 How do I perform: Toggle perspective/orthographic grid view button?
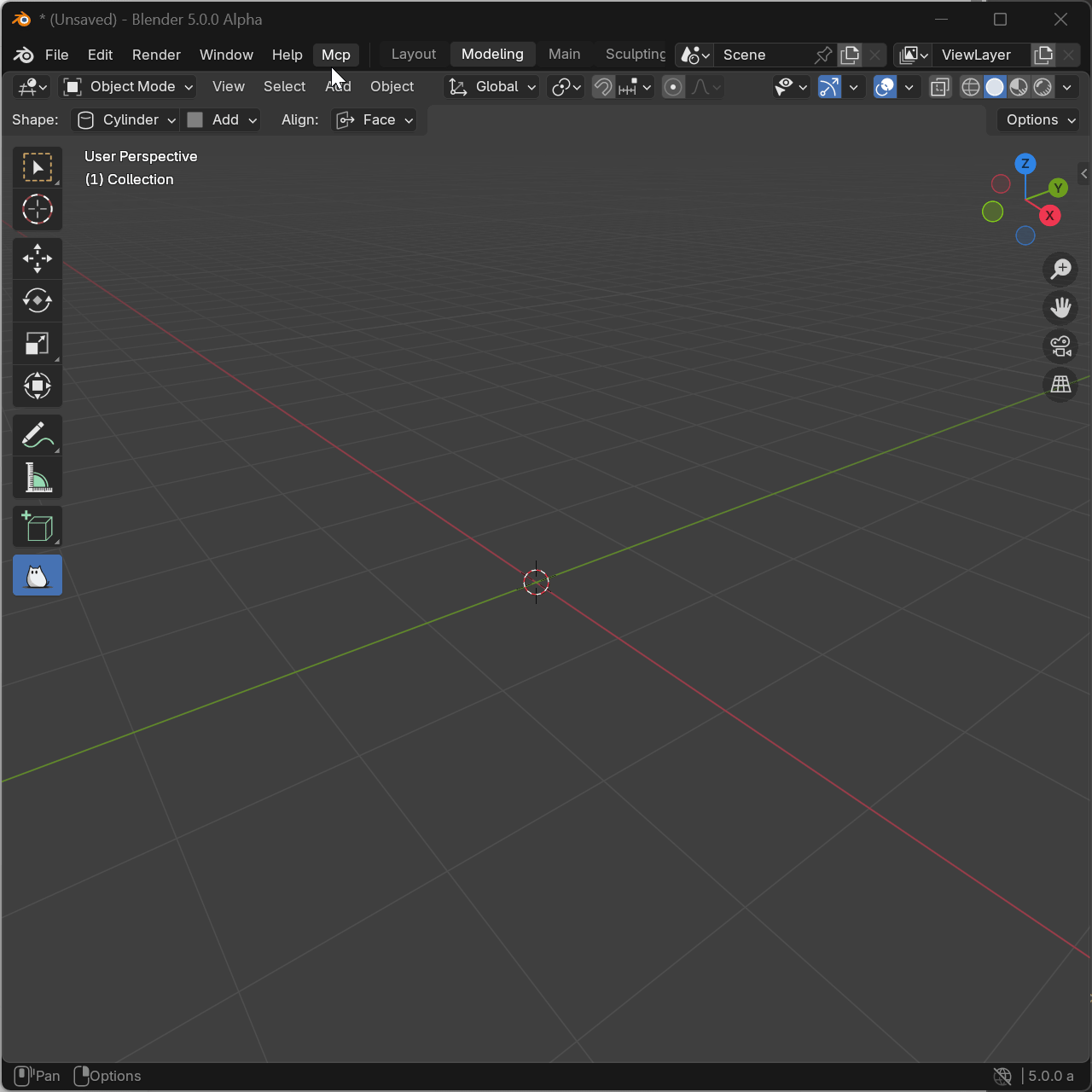pos(1060,385)
